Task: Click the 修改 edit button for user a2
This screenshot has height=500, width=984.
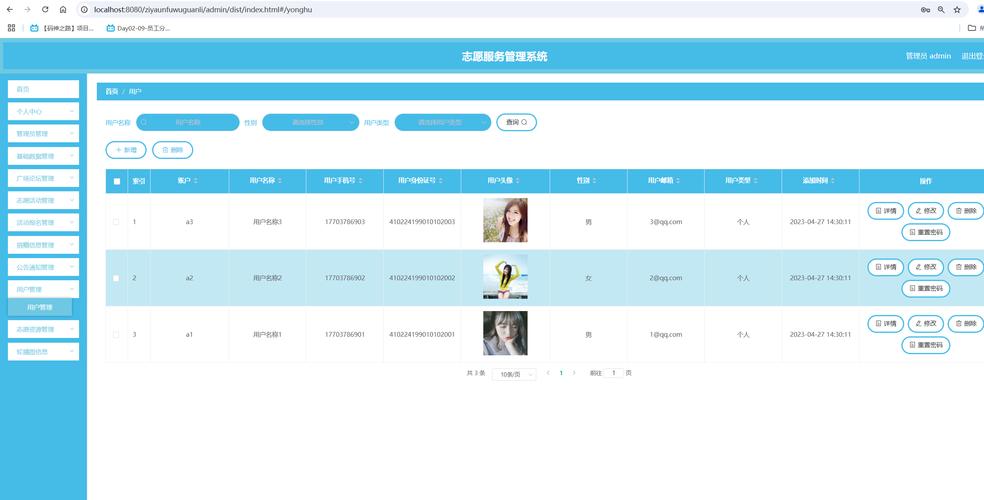Action: point(926,267)
